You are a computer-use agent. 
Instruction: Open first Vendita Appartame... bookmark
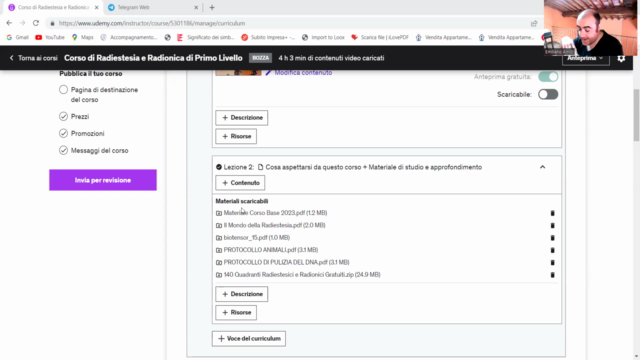tap(444, 37)
